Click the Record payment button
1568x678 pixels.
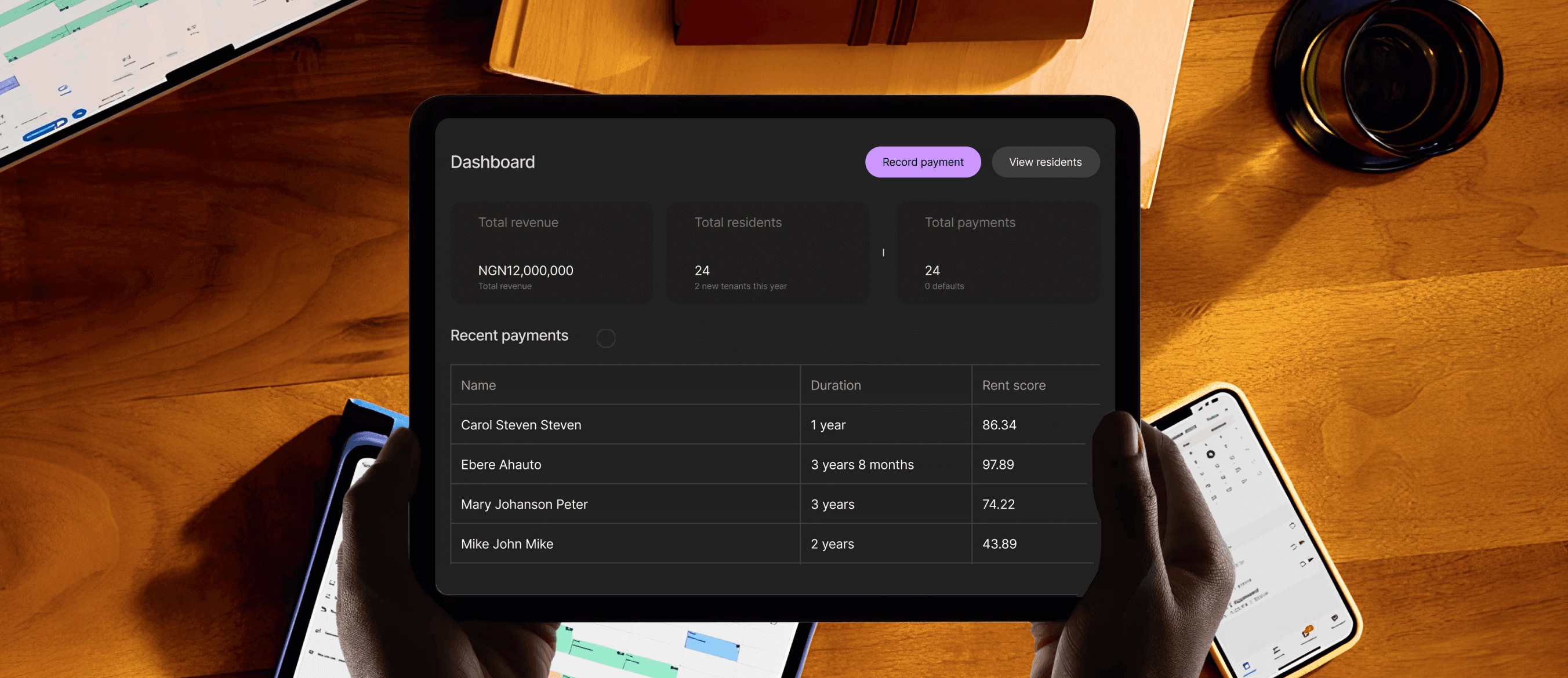[922, 162]
